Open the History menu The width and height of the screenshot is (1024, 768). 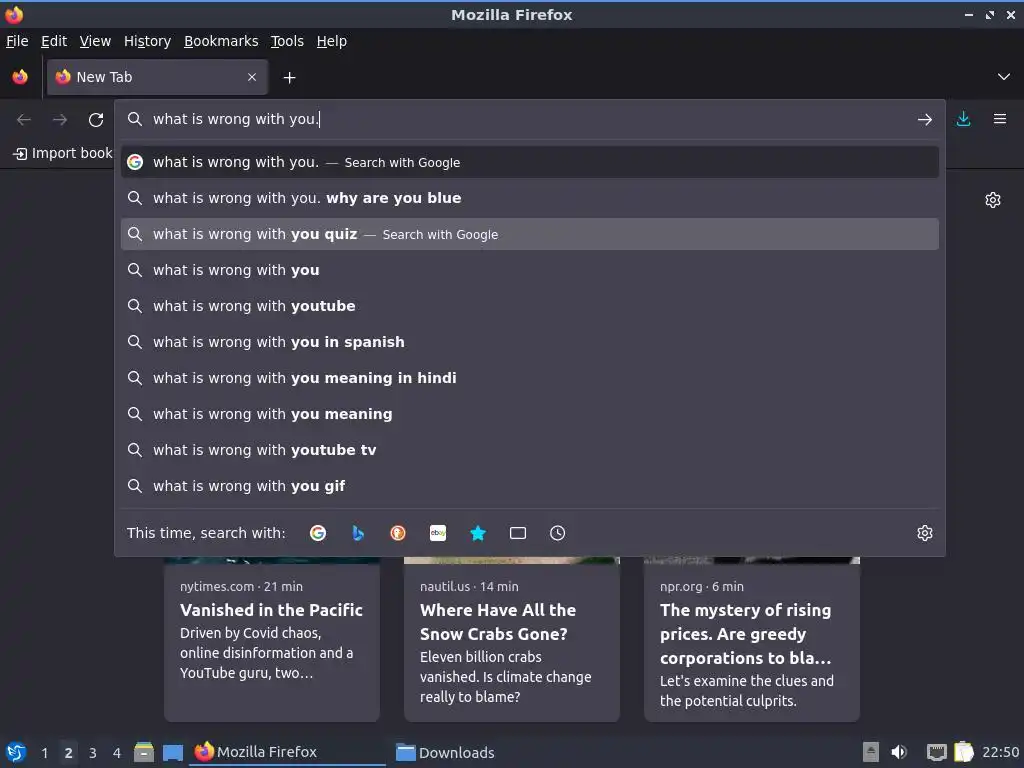148,41
